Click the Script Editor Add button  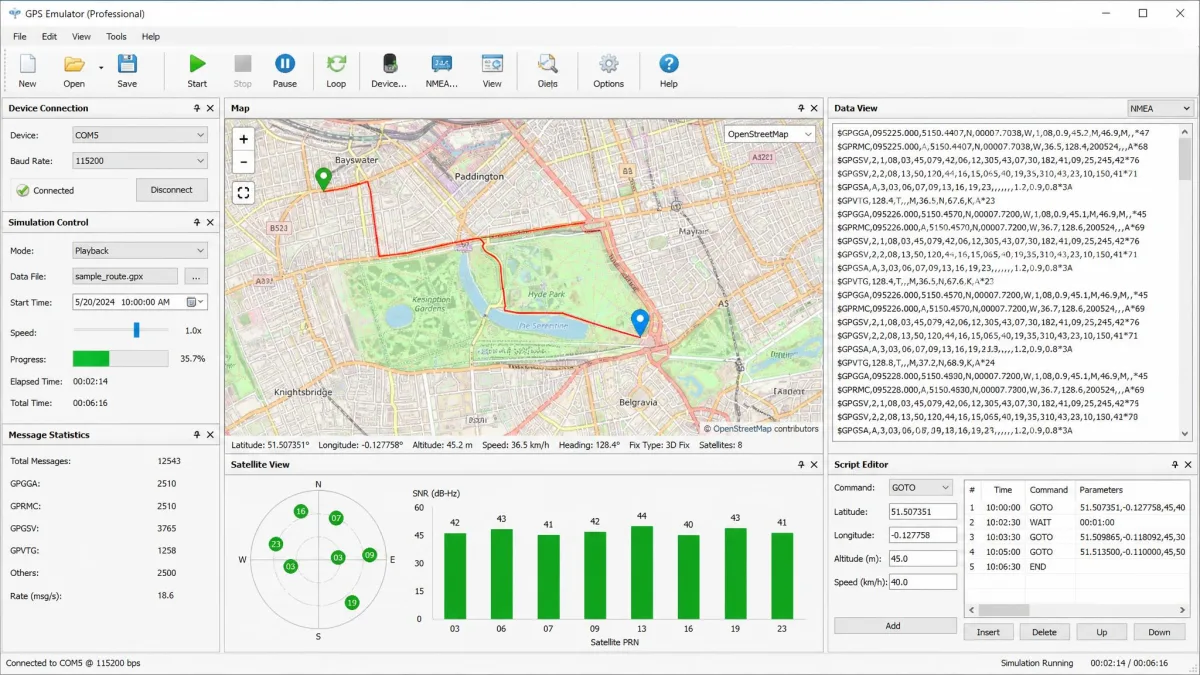tap(893, 626)
